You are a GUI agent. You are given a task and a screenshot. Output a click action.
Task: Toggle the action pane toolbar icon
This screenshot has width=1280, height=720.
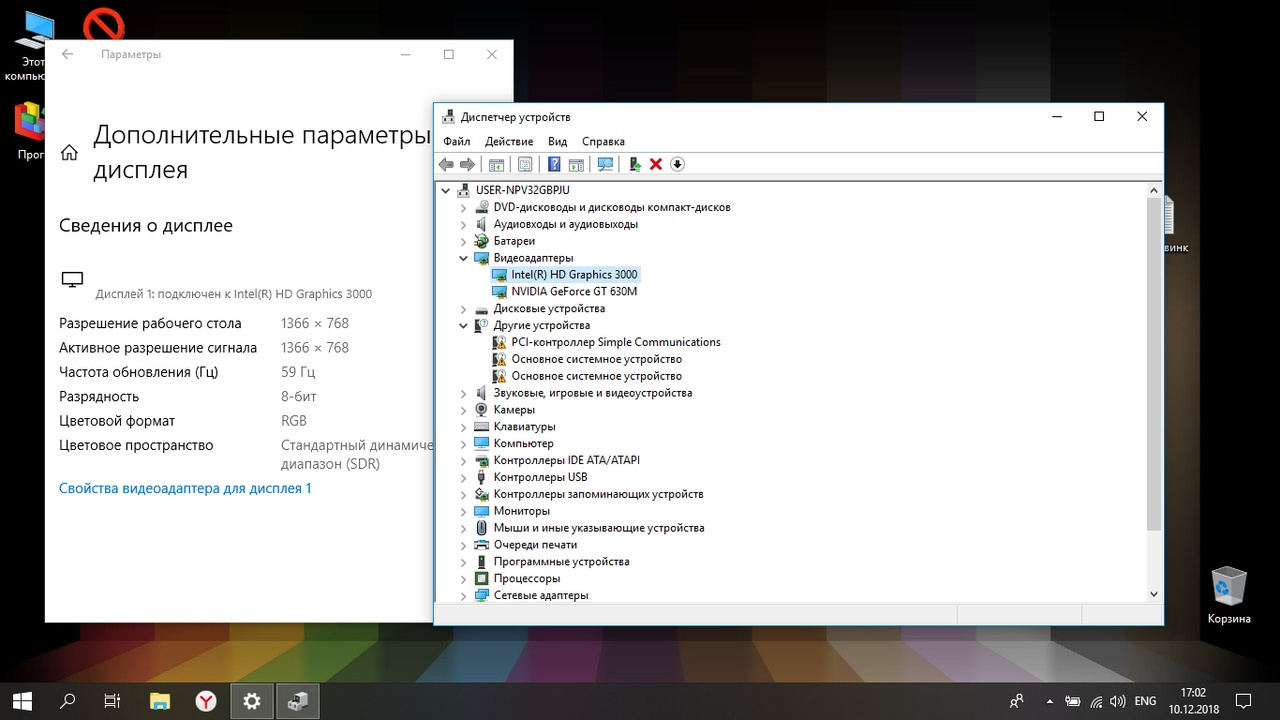(x=576, y=164)
